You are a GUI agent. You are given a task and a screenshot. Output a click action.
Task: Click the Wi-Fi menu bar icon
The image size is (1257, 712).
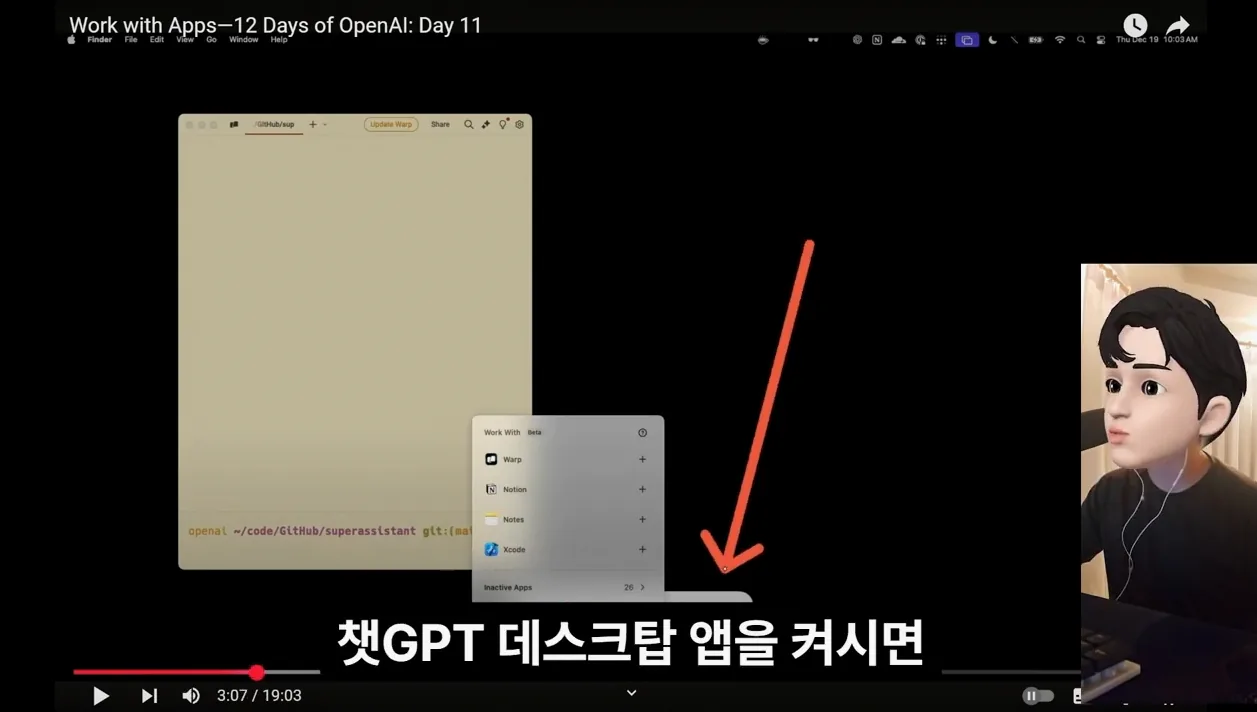point(1060,40)
